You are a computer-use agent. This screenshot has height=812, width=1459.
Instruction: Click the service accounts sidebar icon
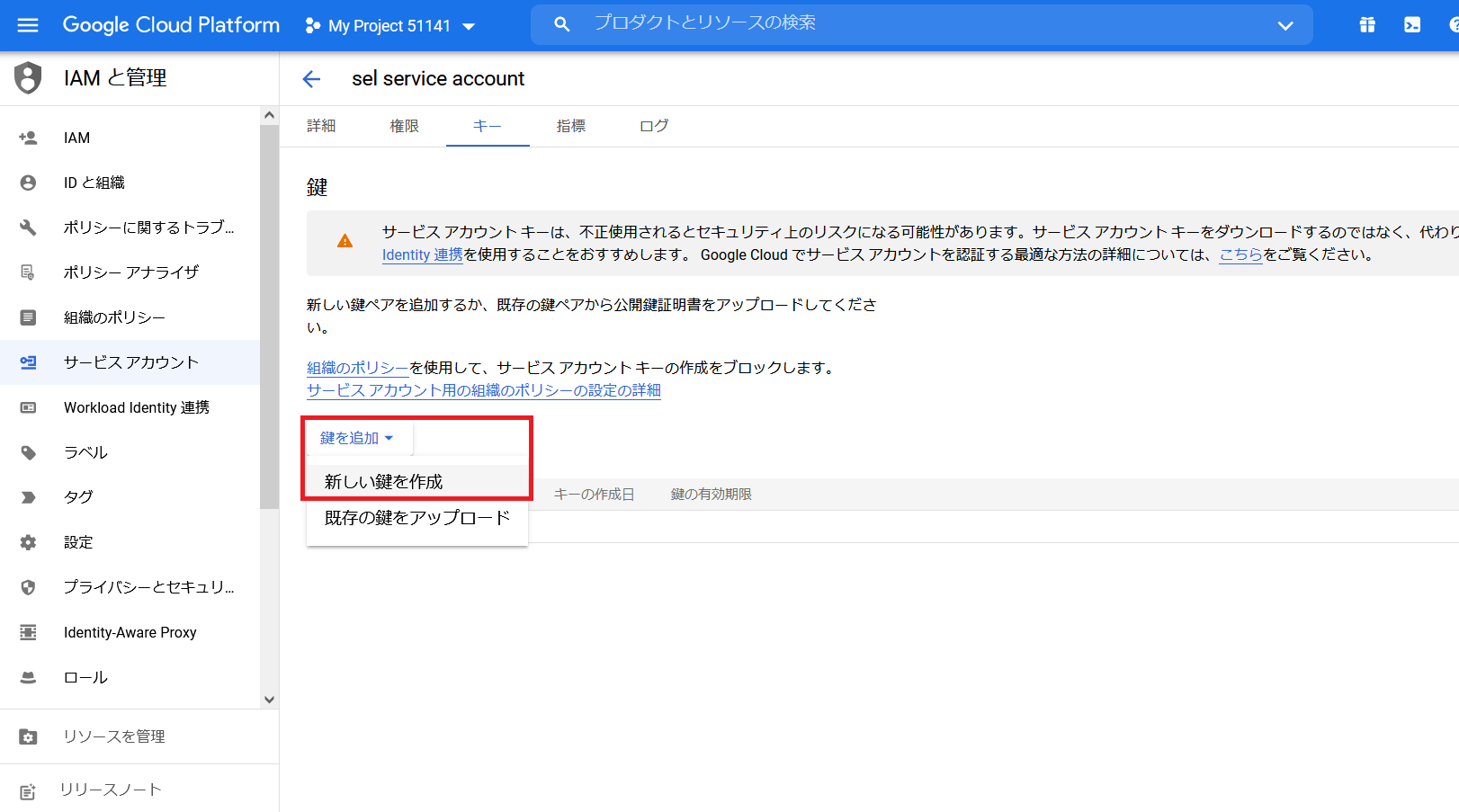[x=28, y=362]
